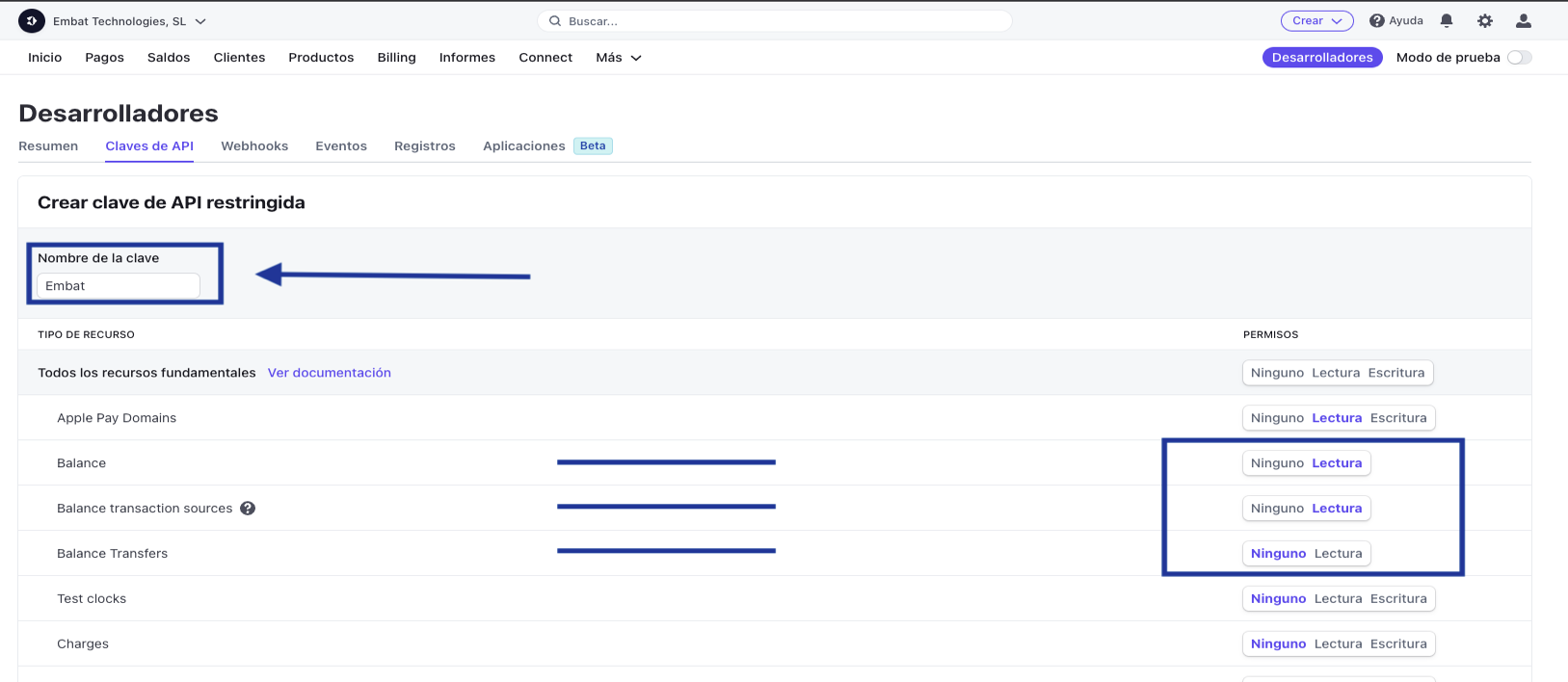Set Test clocks to Escritura
Screen dimensions: 1568x682
[1398, 599]
